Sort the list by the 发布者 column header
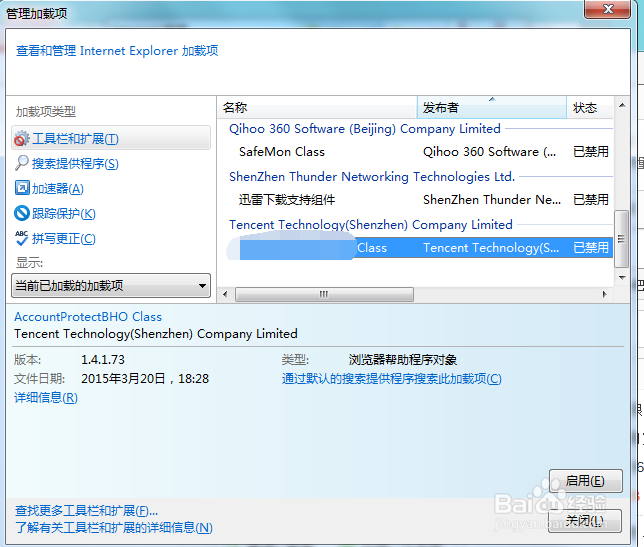The height and width of the screenshot is (547, 644). click(x=492, y=108)
